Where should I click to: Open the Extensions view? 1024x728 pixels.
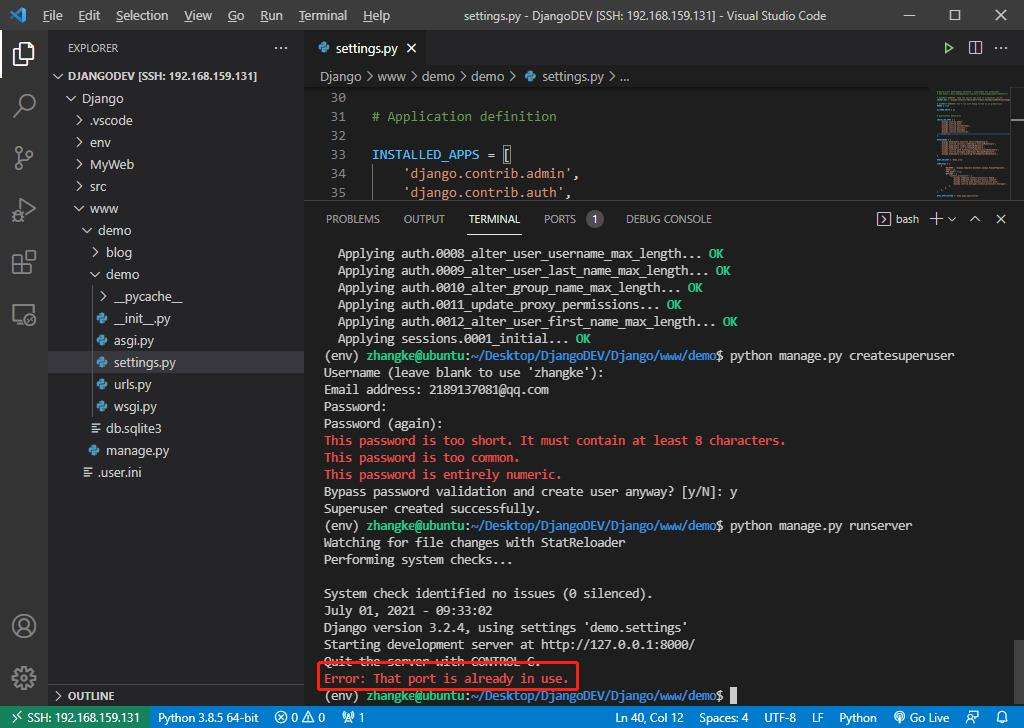click(x=24, y=262)
